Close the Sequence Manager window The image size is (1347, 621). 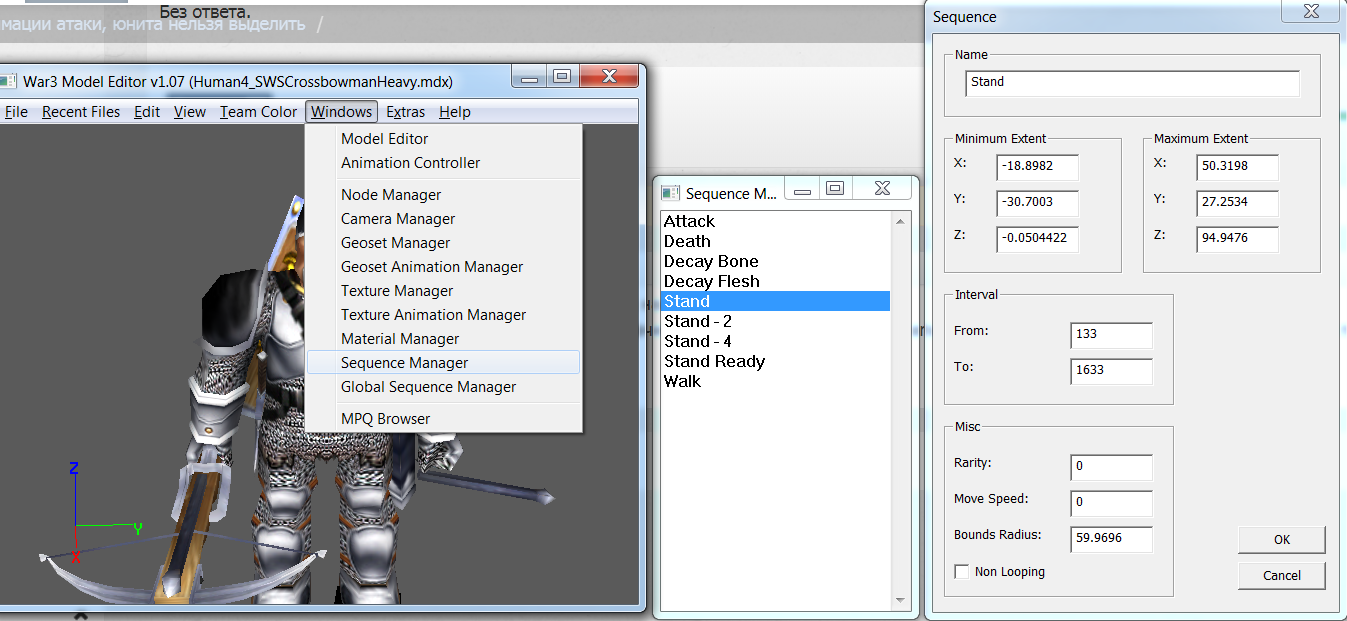coord(882,187)
